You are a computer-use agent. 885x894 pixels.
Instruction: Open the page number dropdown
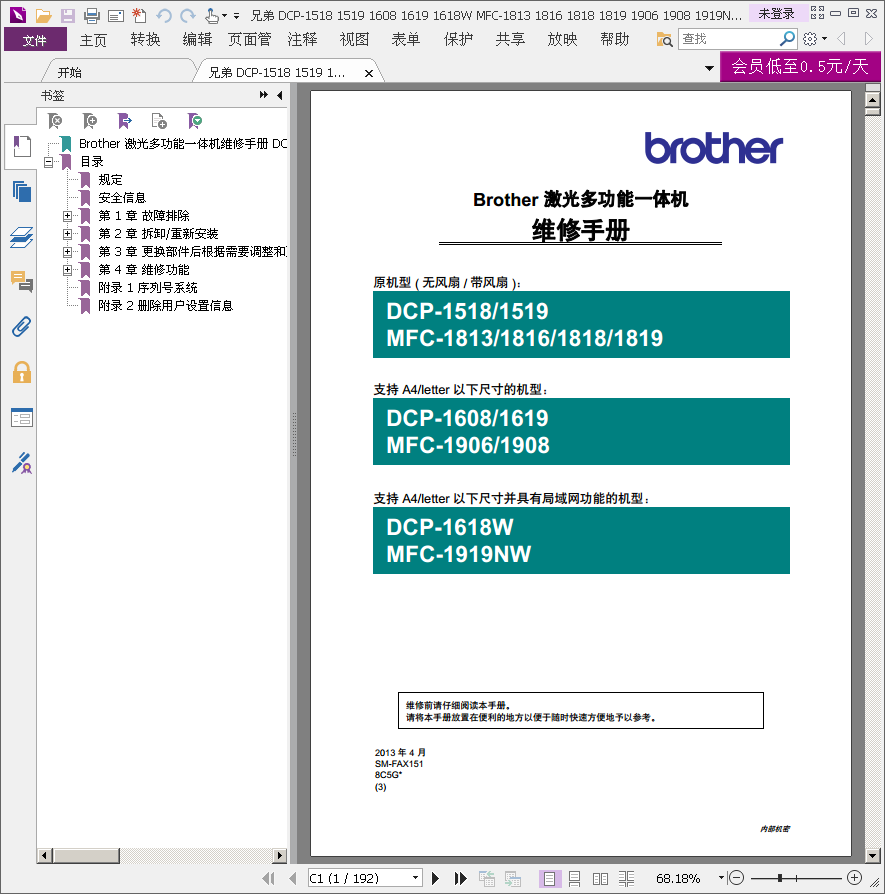coord(416,878)
